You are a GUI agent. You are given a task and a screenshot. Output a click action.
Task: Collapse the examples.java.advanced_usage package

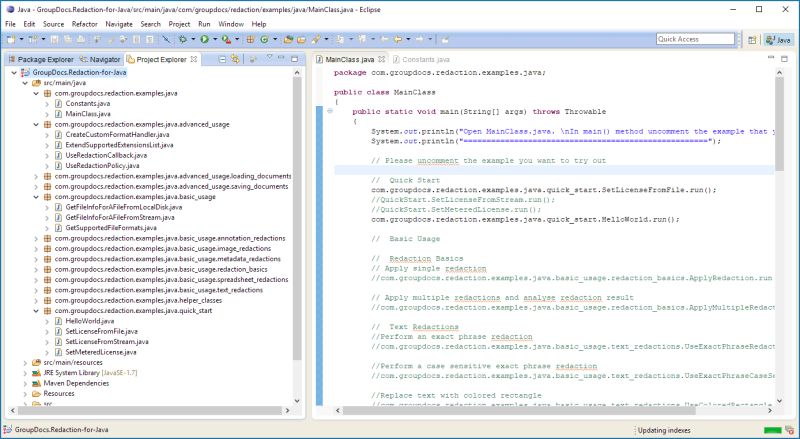tap(36, 124)
